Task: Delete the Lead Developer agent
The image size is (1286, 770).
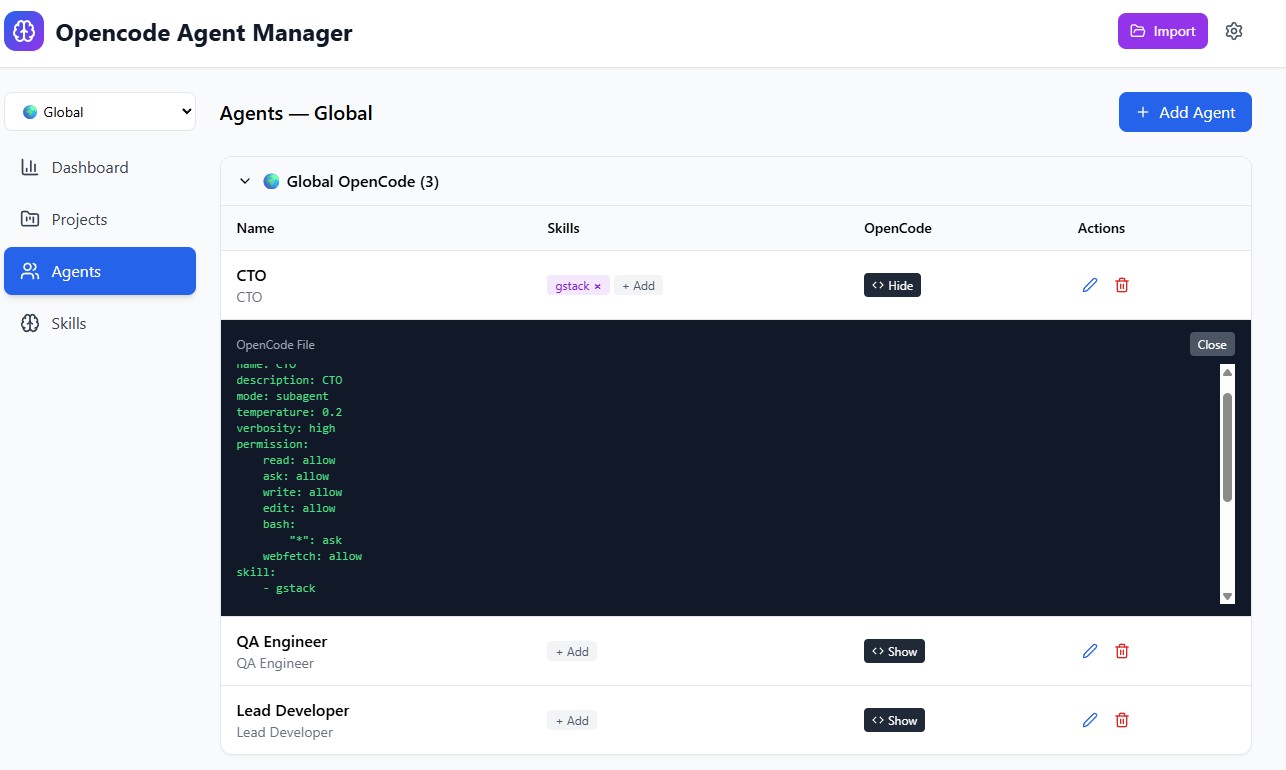Action: 1122,720
